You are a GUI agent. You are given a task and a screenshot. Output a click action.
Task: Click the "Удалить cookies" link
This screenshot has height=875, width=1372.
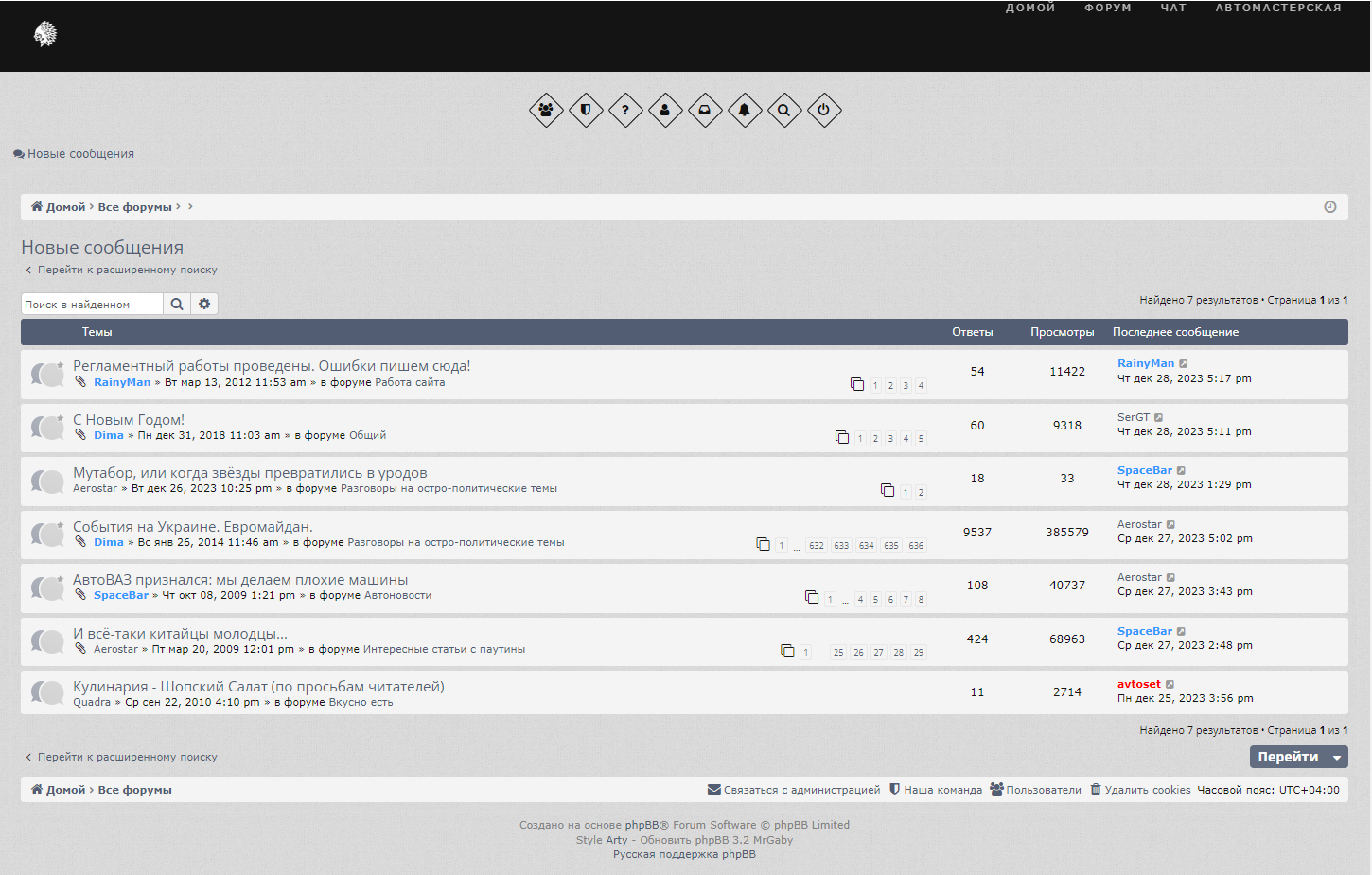1147,790
